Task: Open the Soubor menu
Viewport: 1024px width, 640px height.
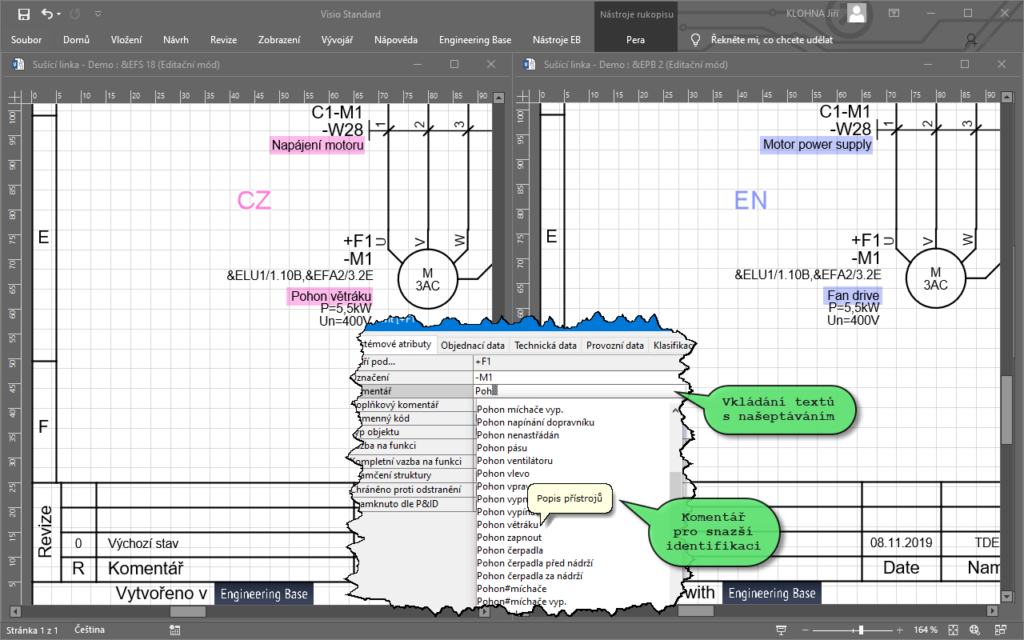Action: [26, 40]
